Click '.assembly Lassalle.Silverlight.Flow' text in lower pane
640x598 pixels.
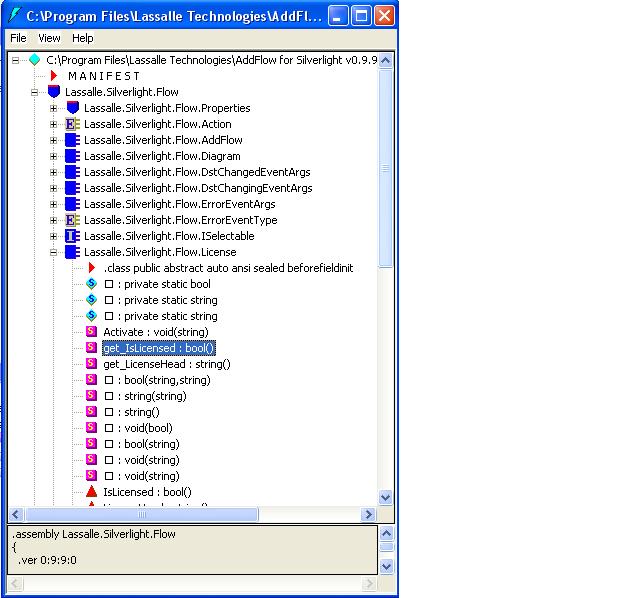coord(94,534)
